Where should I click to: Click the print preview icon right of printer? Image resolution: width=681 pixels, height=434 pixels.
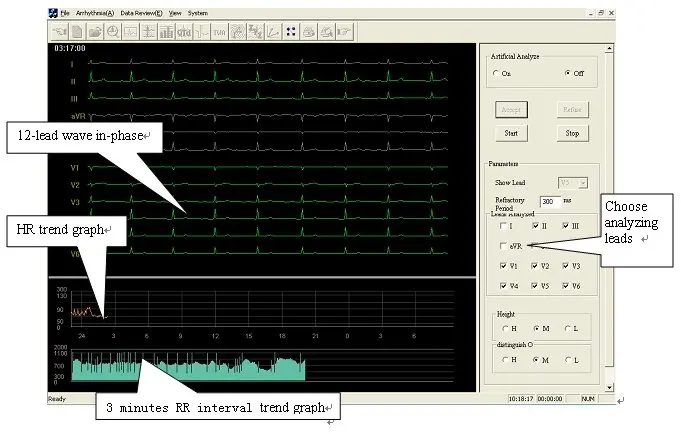[327, 32]
